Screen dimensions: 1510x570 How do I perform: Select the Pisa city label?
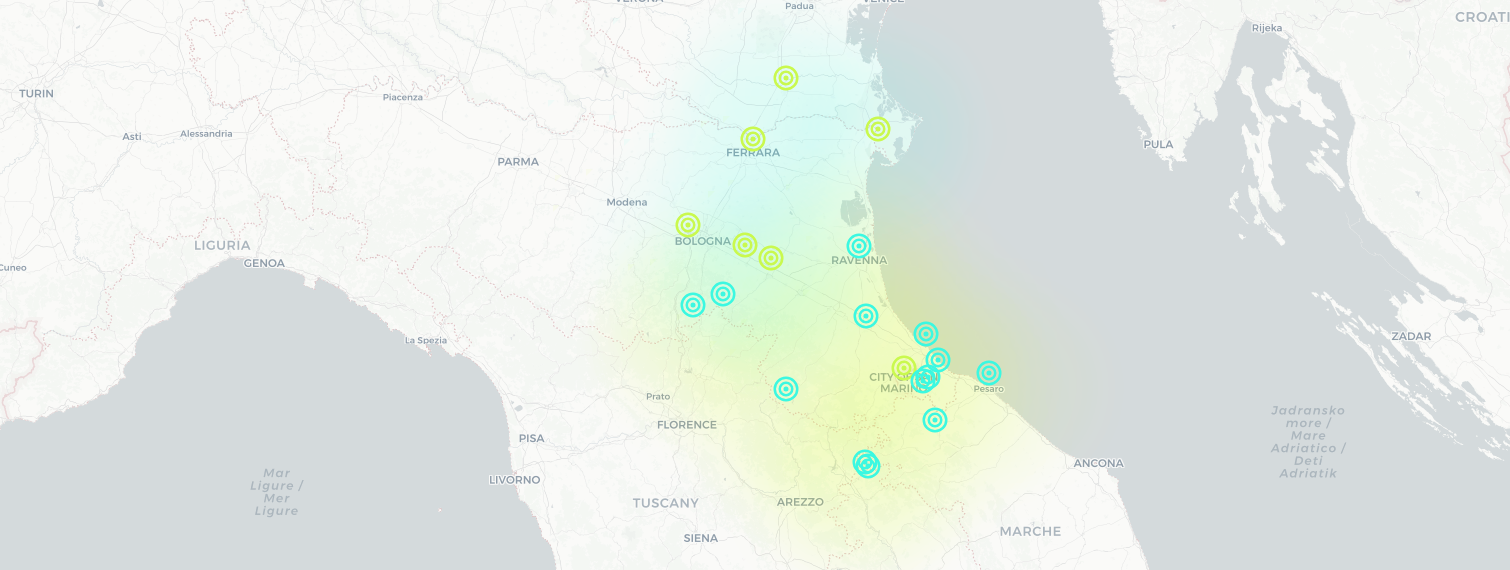[532, 439]
